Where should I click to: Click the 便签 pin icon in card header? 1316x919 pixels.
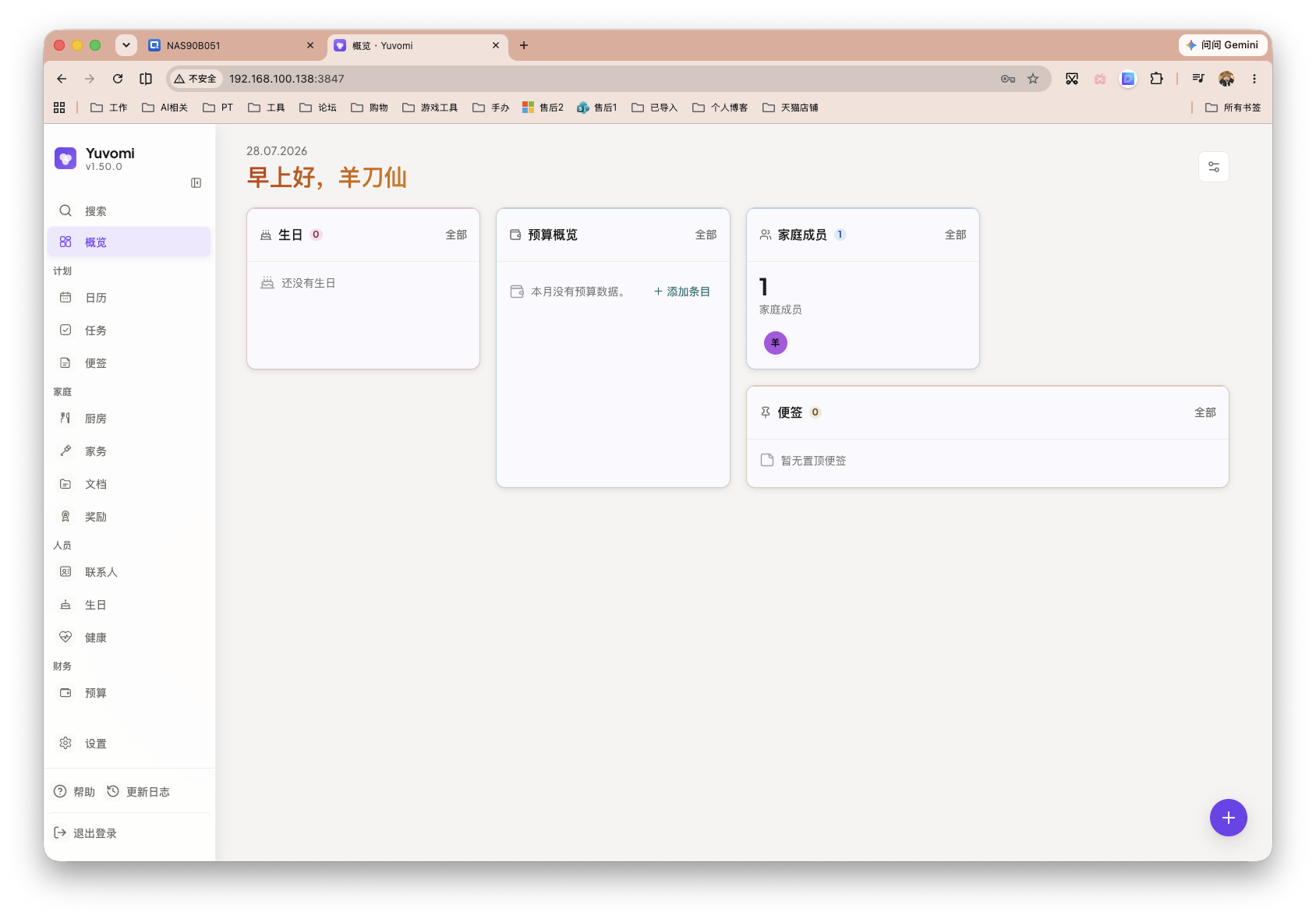tap(766, 412)
